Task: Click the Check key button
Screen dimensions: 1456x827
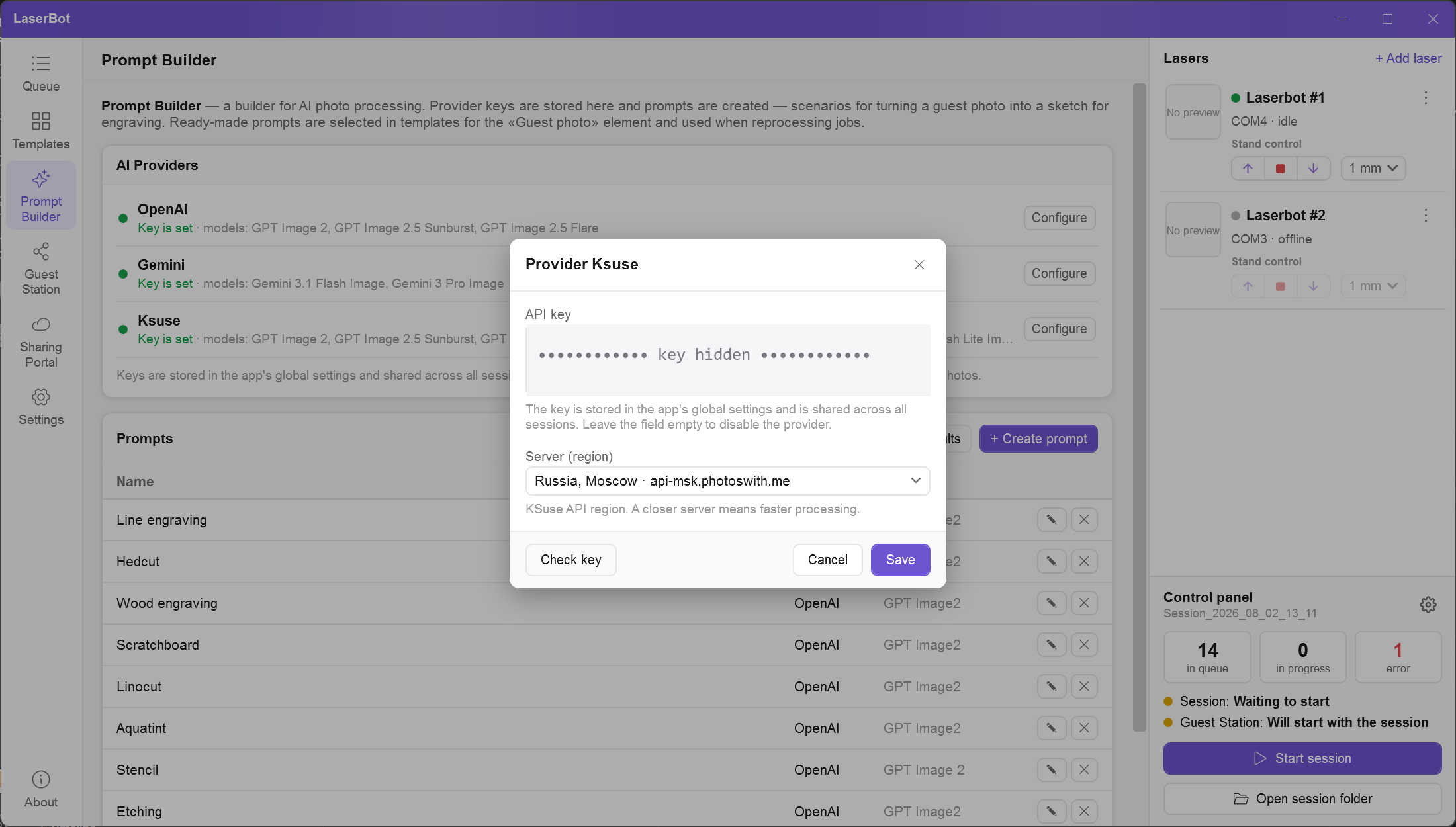Action: point(570,560)
